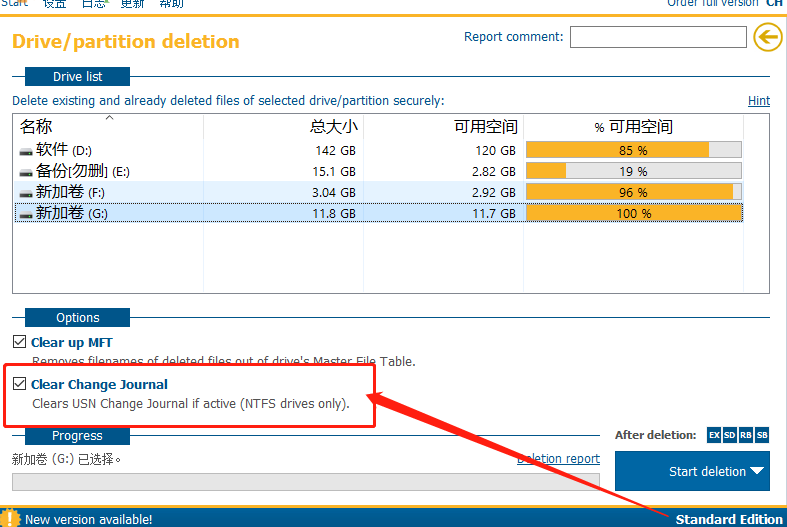
Task: Sort drives by 总大小 column header
Action: [333, 127]
